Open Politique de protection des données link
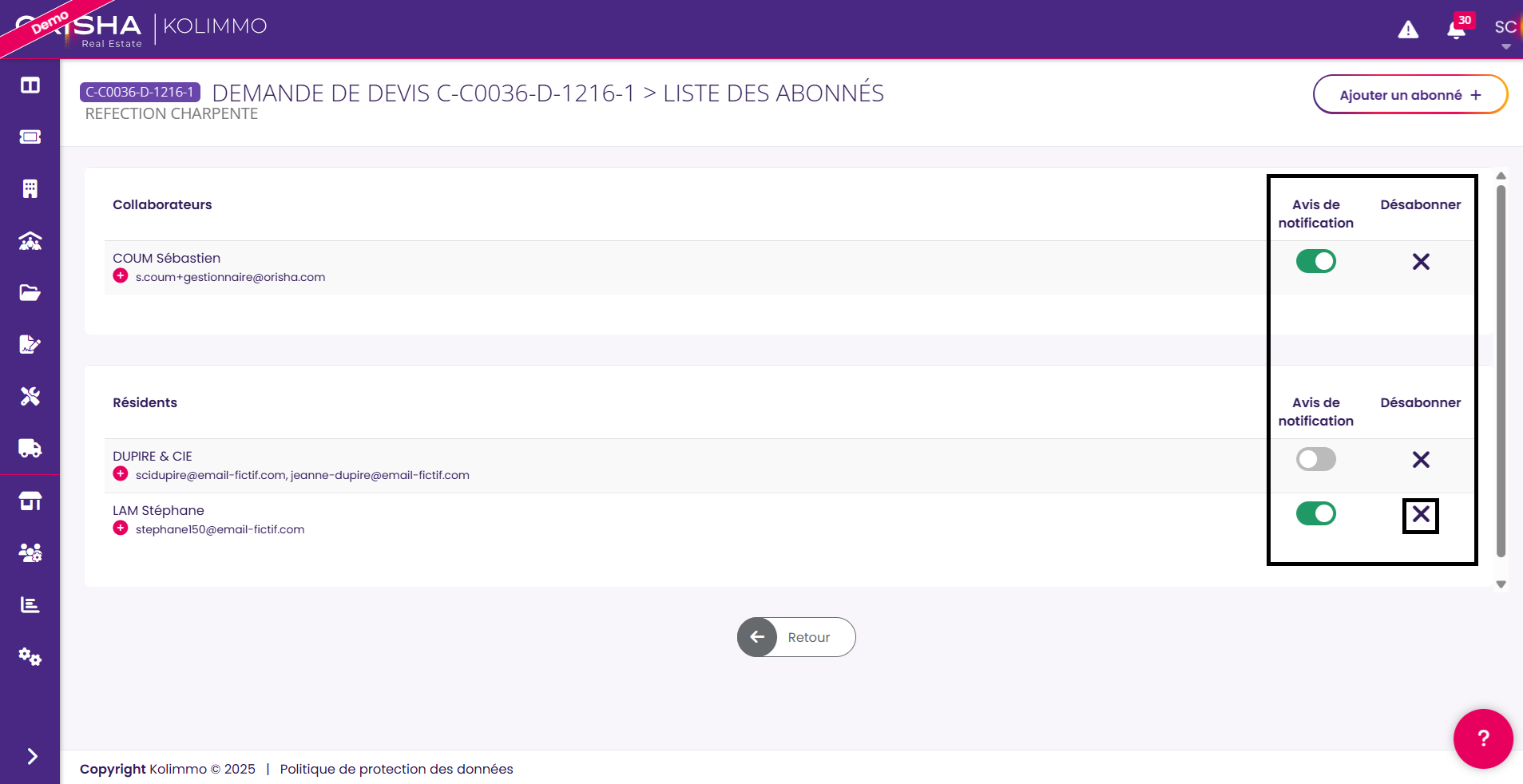 (x=396, y=769)
